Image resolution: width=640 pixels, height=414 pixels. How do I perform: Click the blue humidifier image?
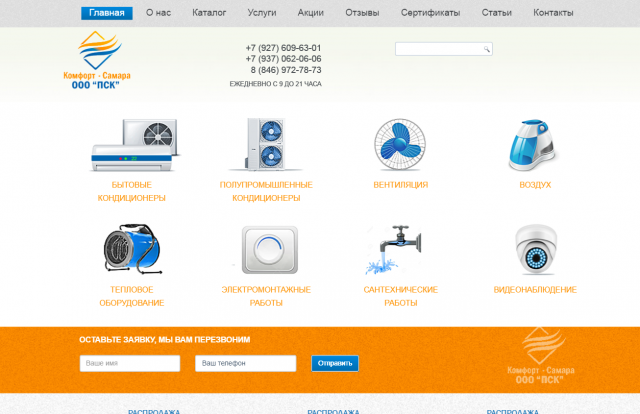(533, 144)
